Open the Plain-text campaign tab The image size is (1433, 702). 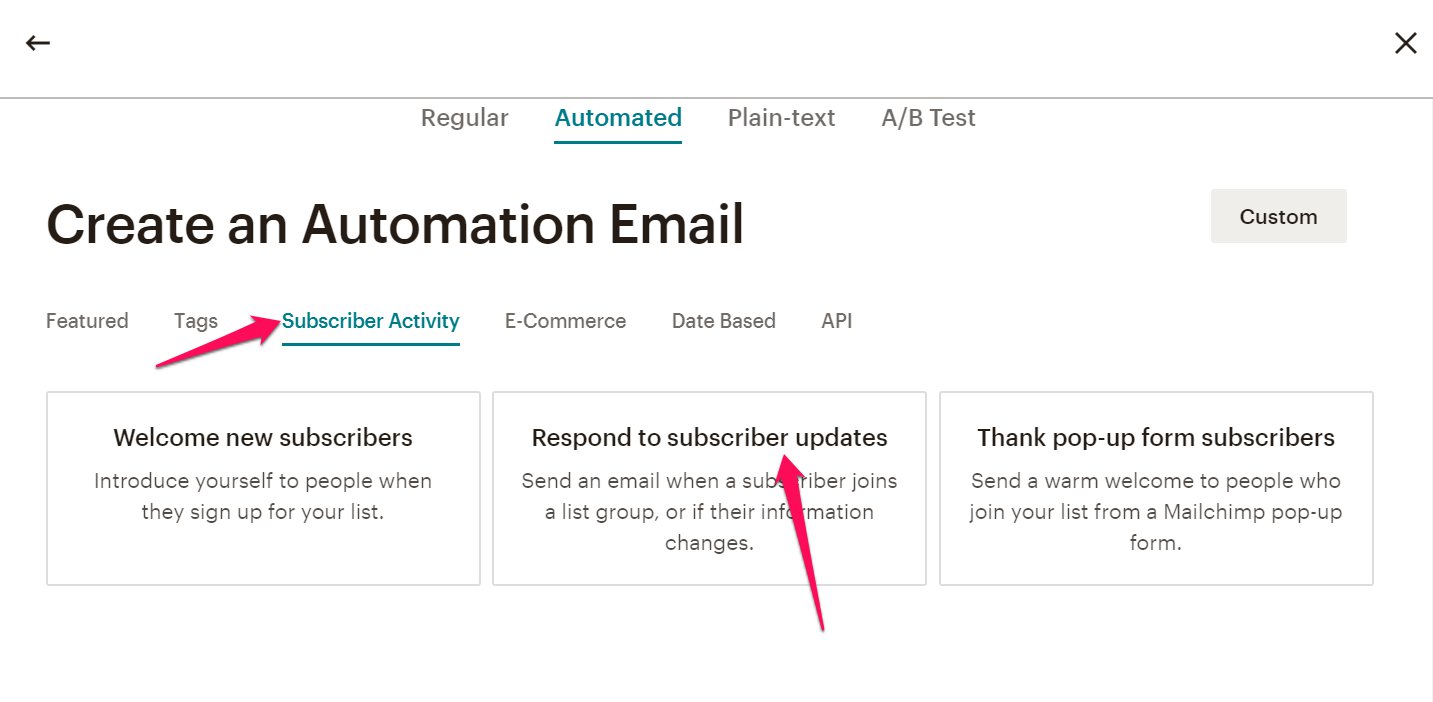781,118
